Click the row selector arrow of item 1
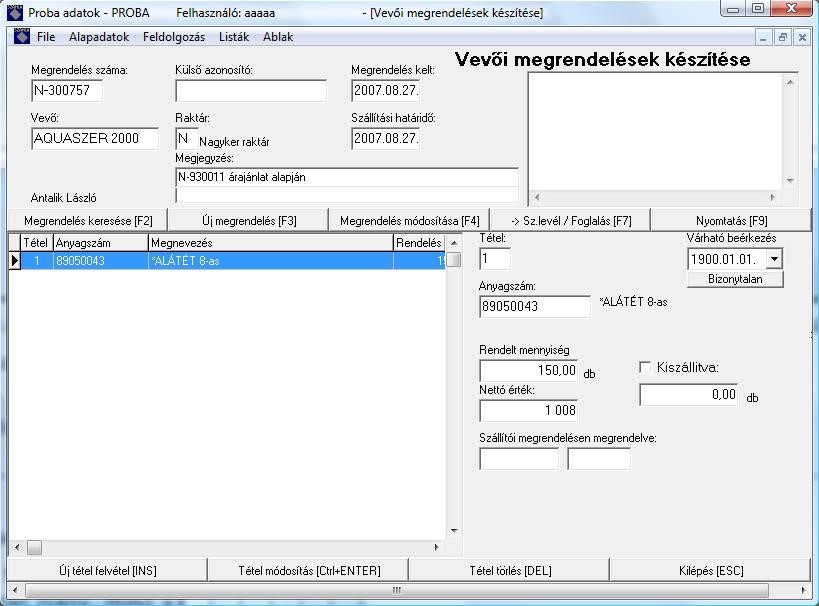Viewport: 819px width, 606px height. [14, 261]
